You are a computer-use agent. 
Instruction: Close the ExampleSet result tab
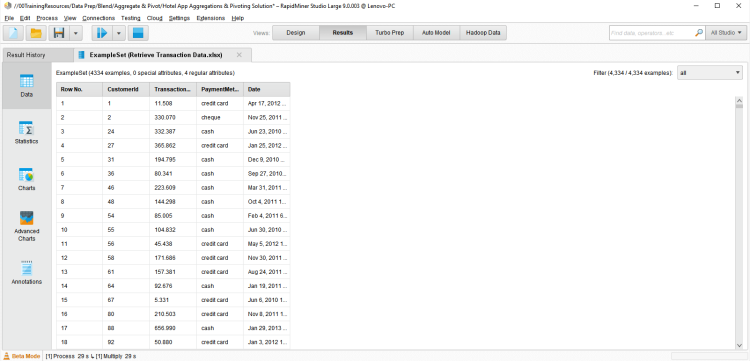click(x=239, y=55)
